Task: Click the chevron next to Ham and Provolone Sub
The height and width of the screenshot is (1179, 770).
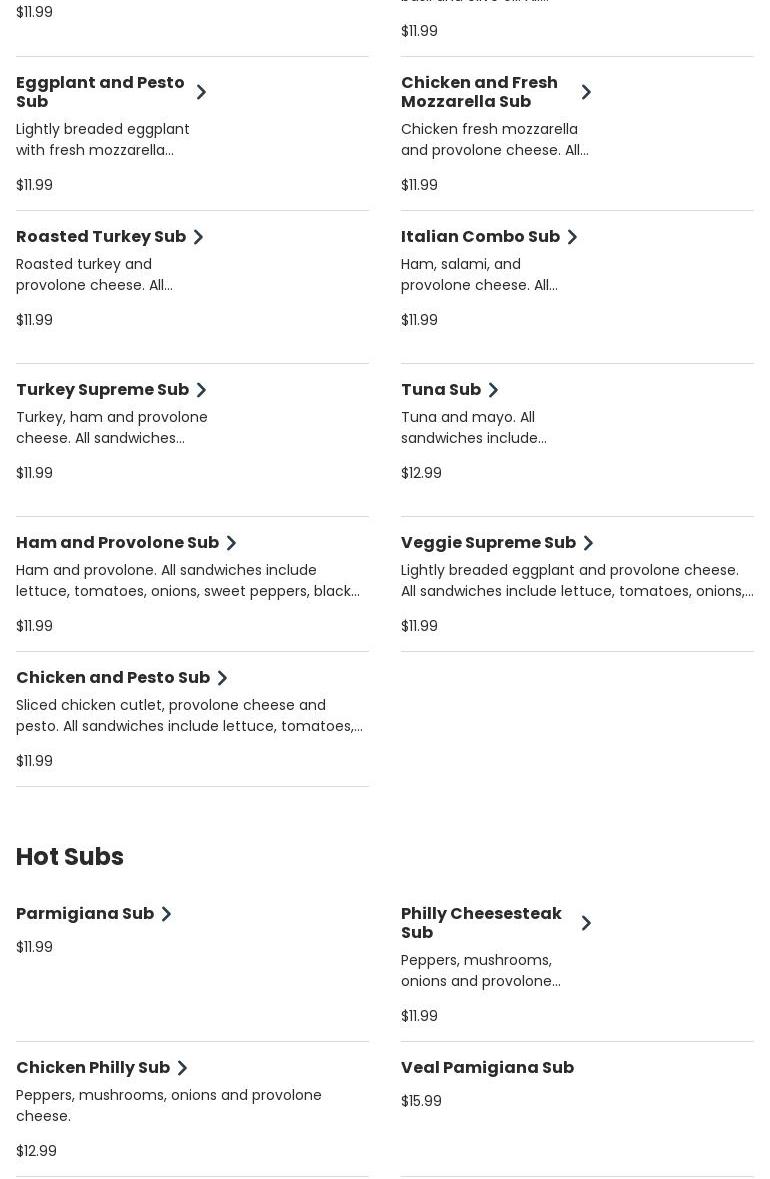Action: pos(231,543)
